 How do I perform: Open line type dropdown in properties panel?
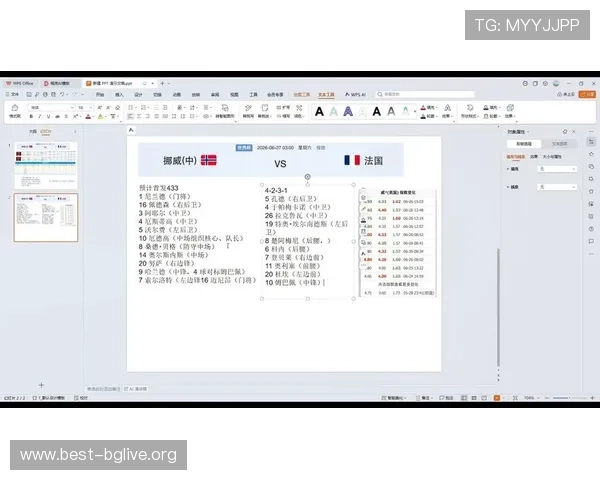tap(557, 187)
